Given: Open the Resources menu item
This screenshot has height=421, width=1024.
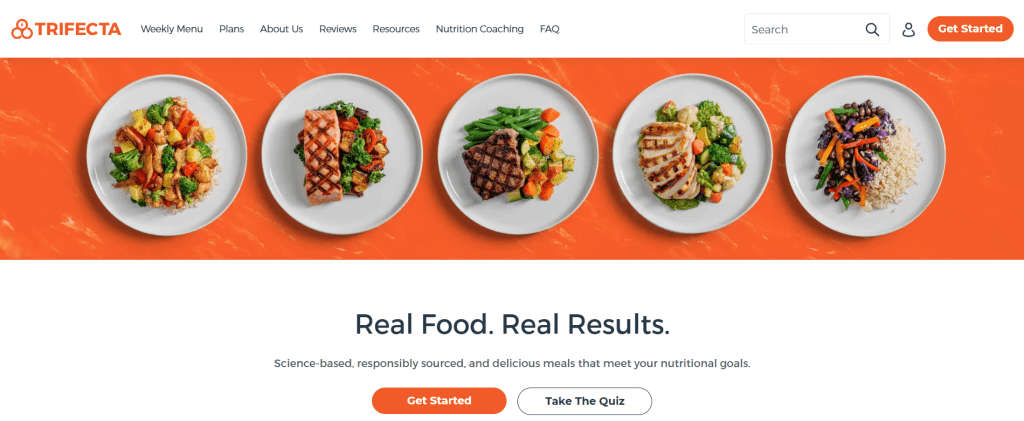Looking at the screenshot, I should [396, 29].
